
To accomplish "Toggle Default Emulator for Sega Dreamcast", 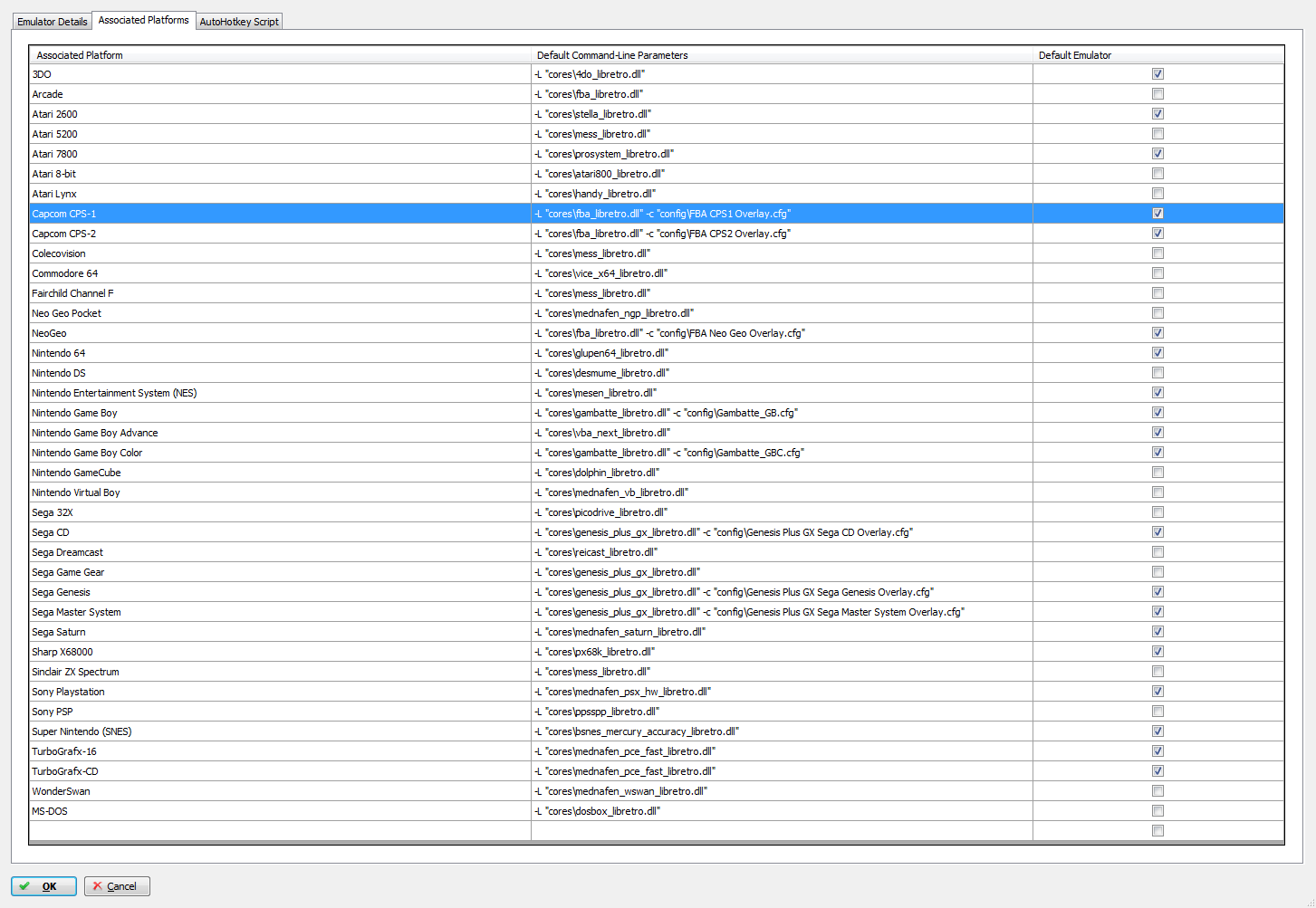I will point(1158,552).
